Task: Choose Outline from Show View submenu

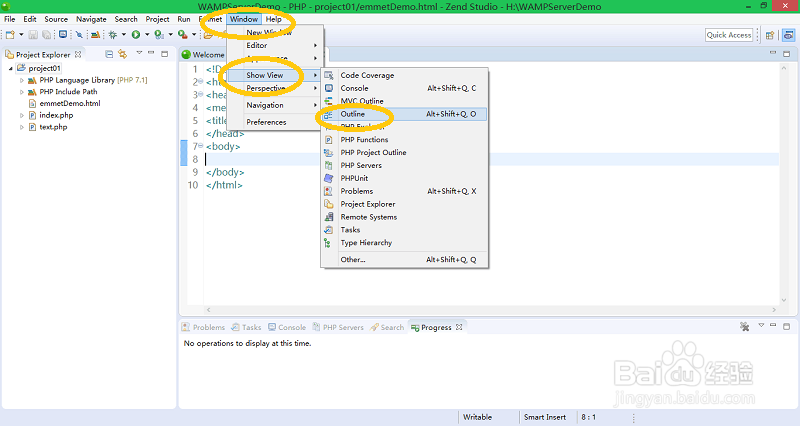Action: pyautogui.click(x=405, y=114)
